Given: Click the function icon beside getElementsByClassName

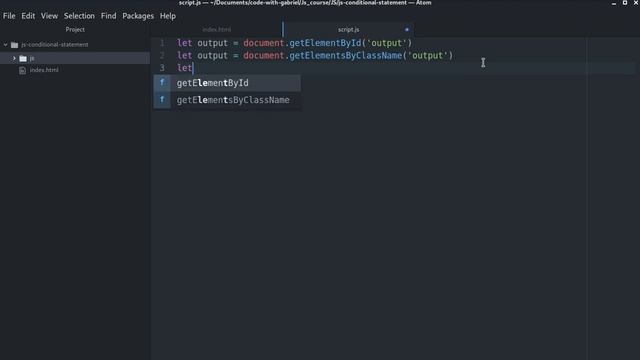Looking at the screenshot, I should click(162, 100).
